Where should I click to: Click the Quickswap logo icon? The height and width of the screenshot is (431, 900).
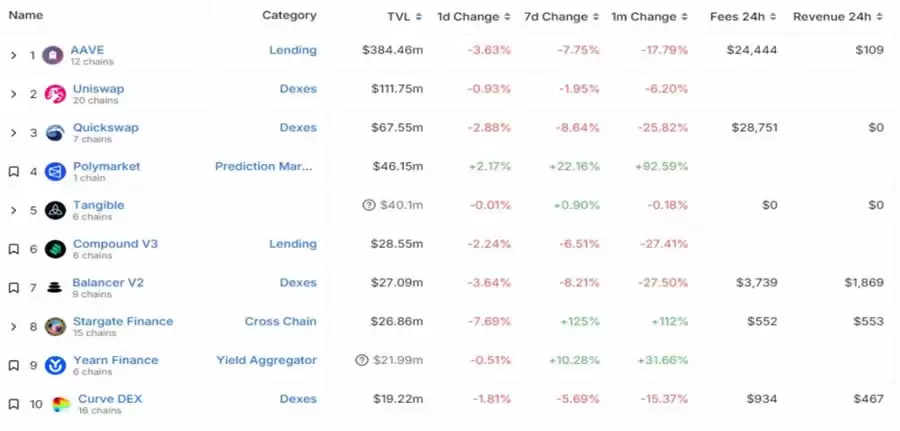point(55,133)
